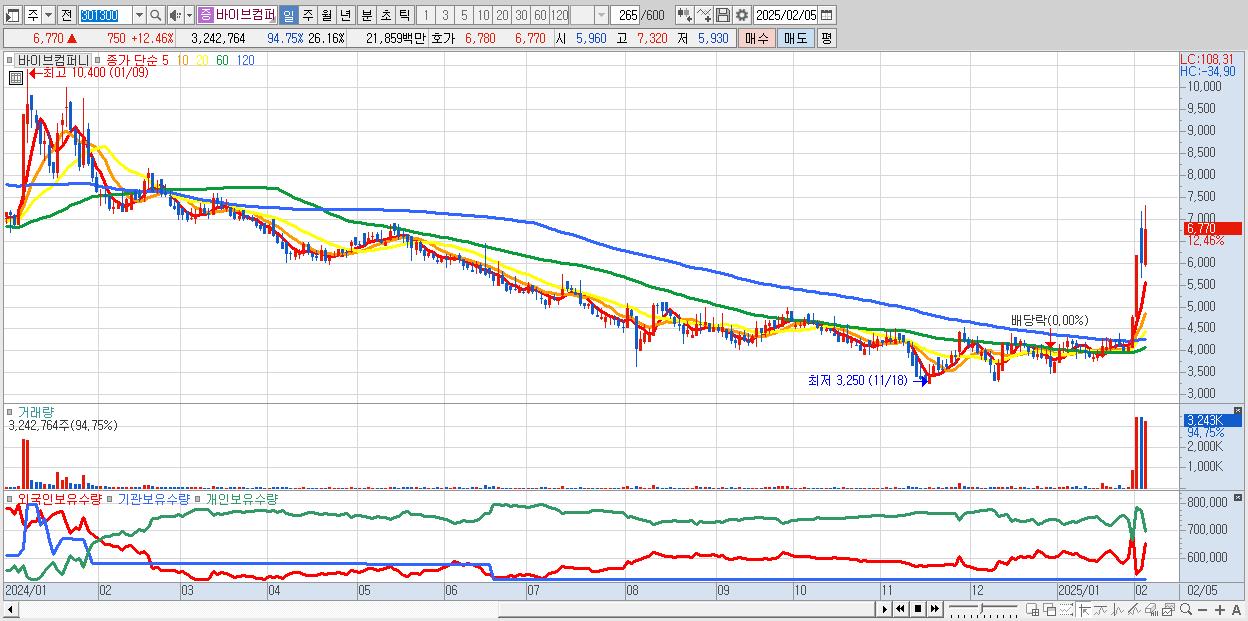Toggle the box before 외국인보유수량 label
Screen dimensions: 1248x621
10,498
